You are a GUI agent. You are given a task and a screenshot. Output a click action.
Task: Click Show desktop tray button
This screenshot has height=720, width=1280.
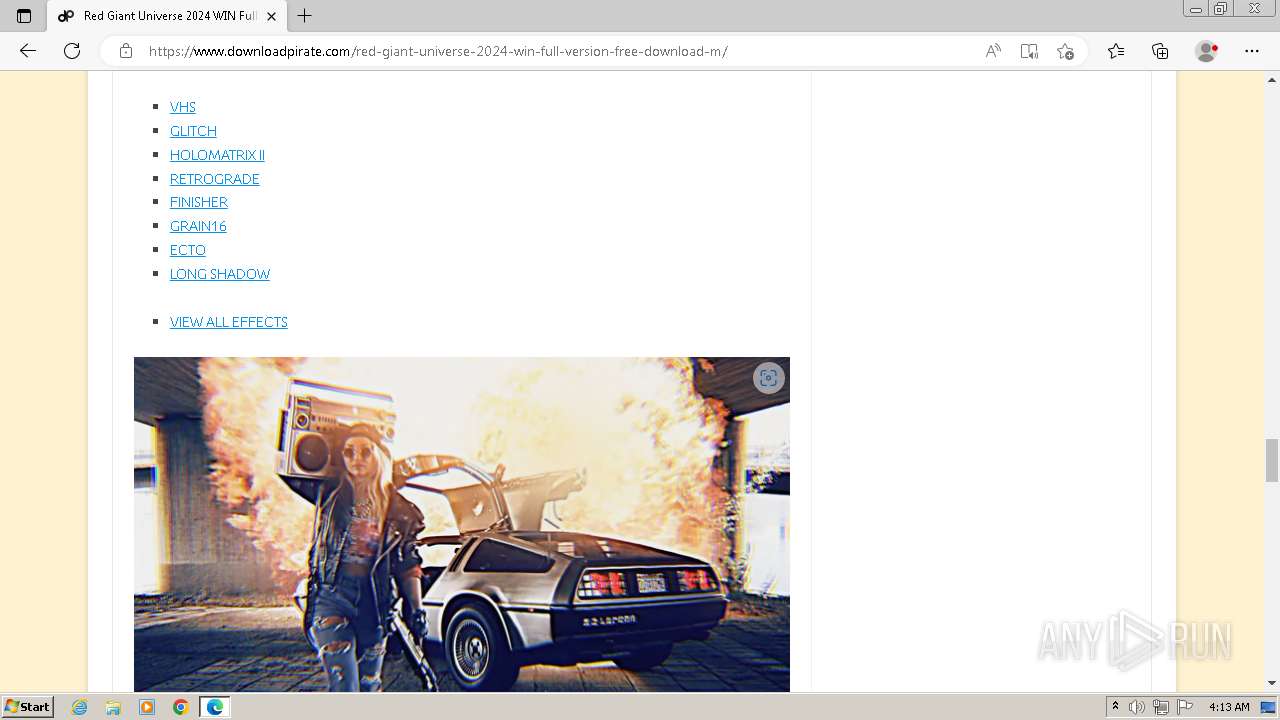(x=1268, y=707)
